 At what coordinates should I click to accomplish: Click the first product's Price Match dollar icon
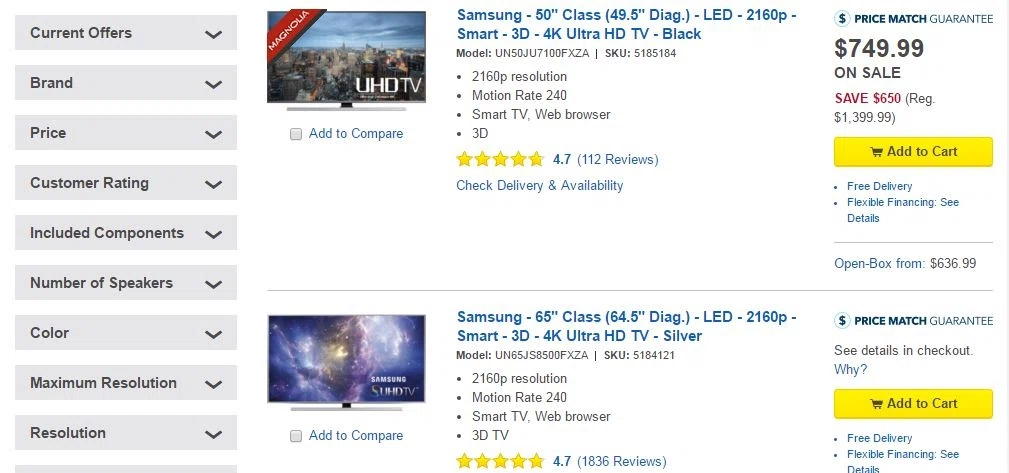[842, 19]
